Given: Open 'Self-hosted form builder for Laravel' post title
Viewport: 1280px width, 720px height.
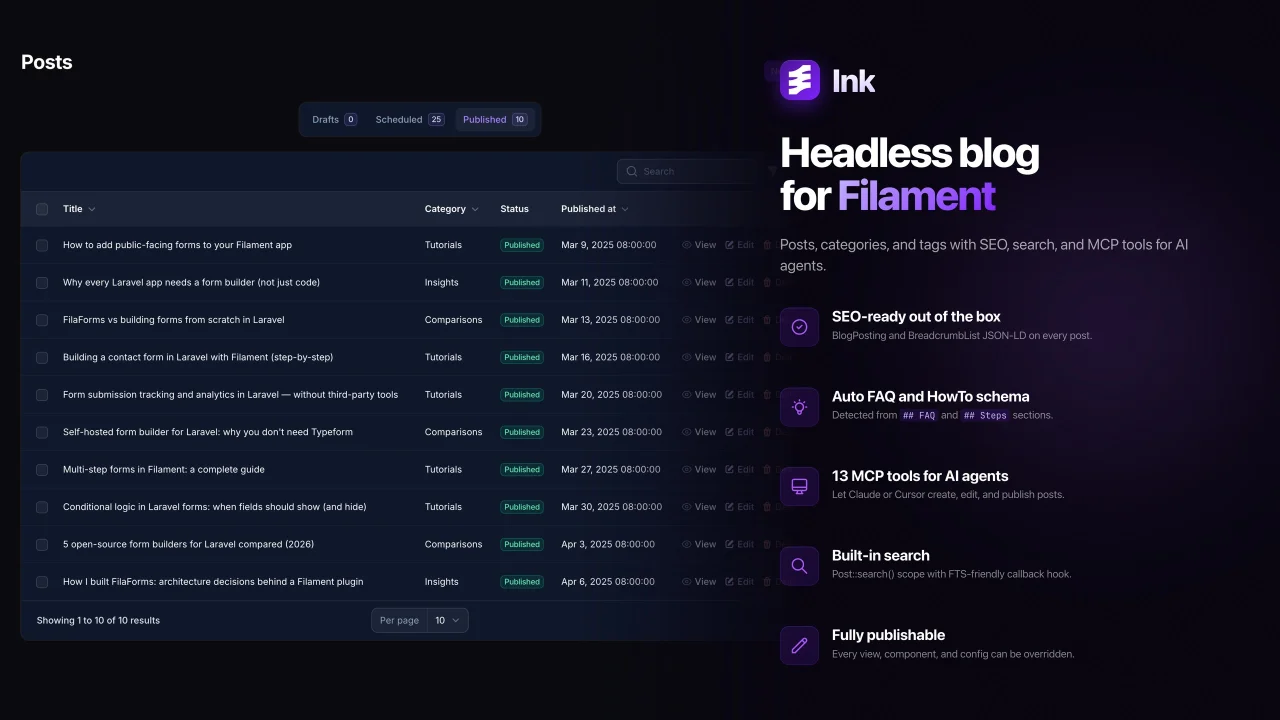Looking at the screenshot, I should 208,432.
